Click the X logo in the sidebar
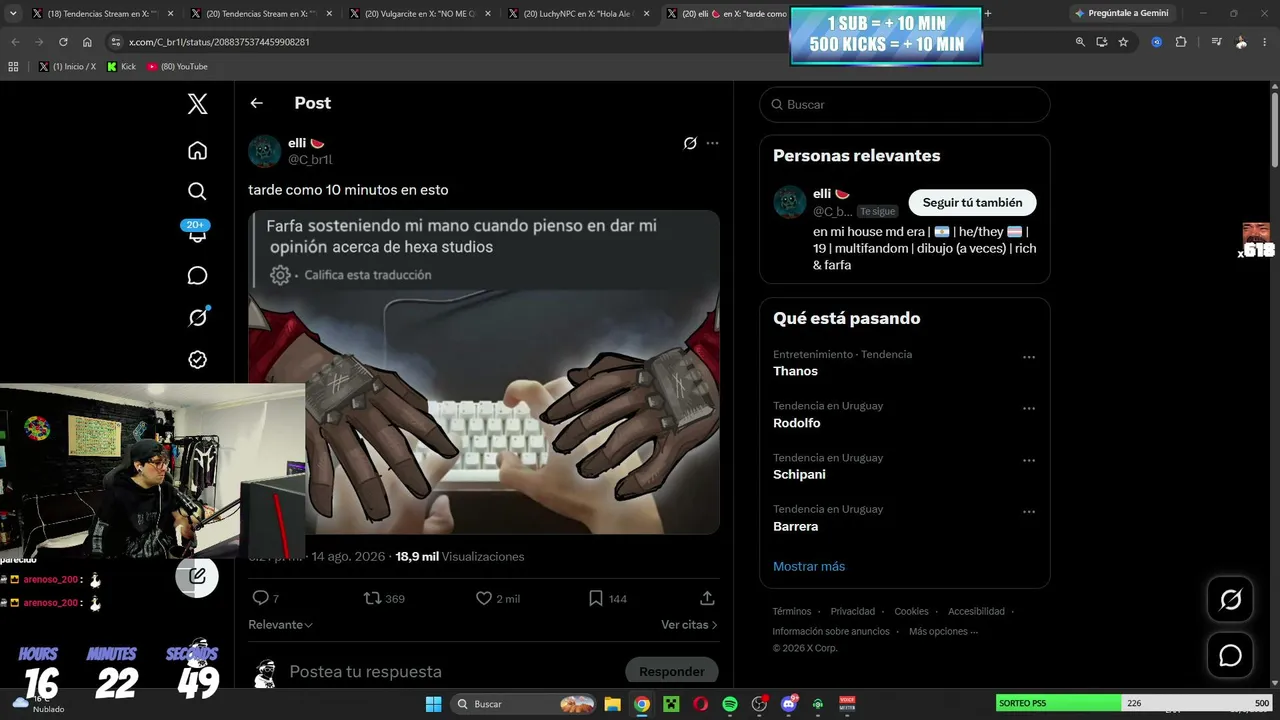 tap(198, 104)
